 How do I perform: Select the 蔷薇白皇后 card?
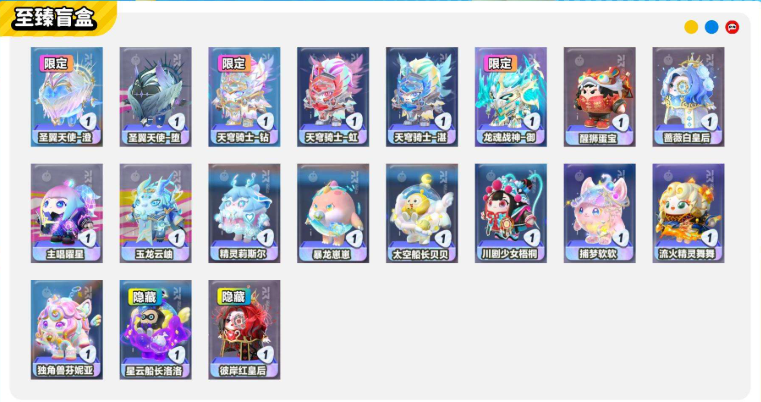click(688, 97)
